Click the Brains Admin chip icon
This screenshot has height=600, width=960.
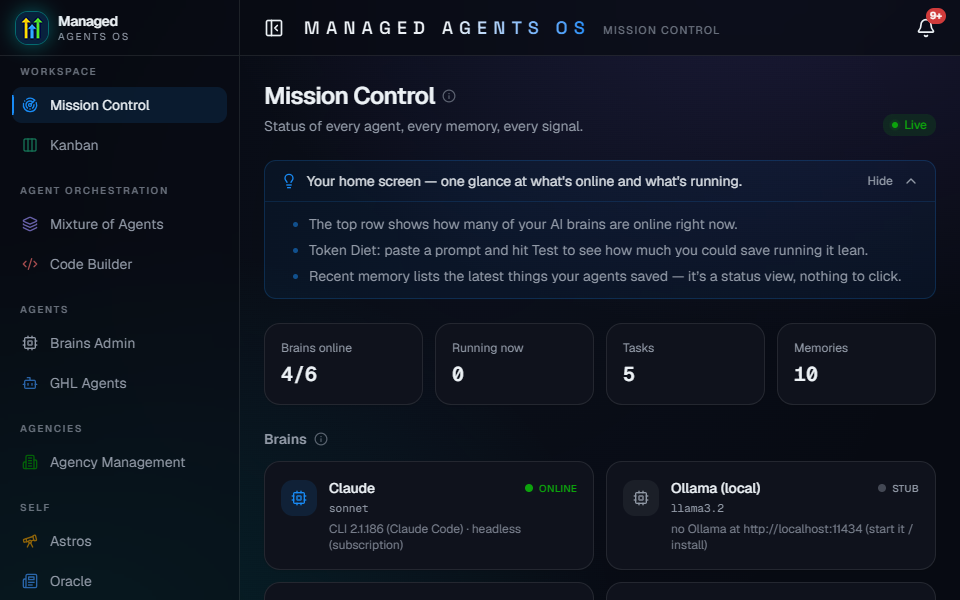pos(30,343)
